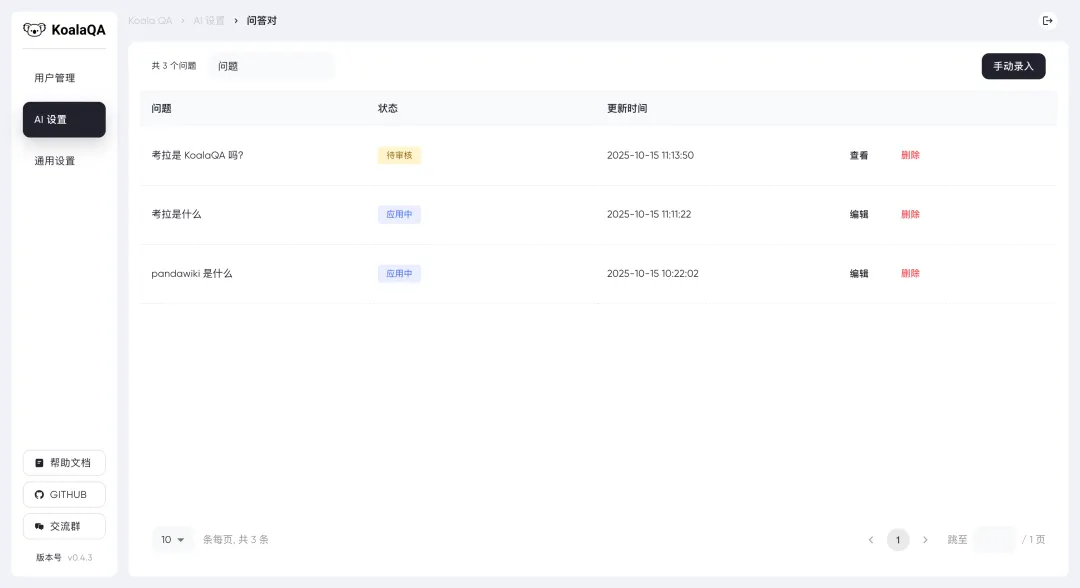1080x588 pixels.
Task: Click the 跳至 page jump input
Action: point(994,540)
